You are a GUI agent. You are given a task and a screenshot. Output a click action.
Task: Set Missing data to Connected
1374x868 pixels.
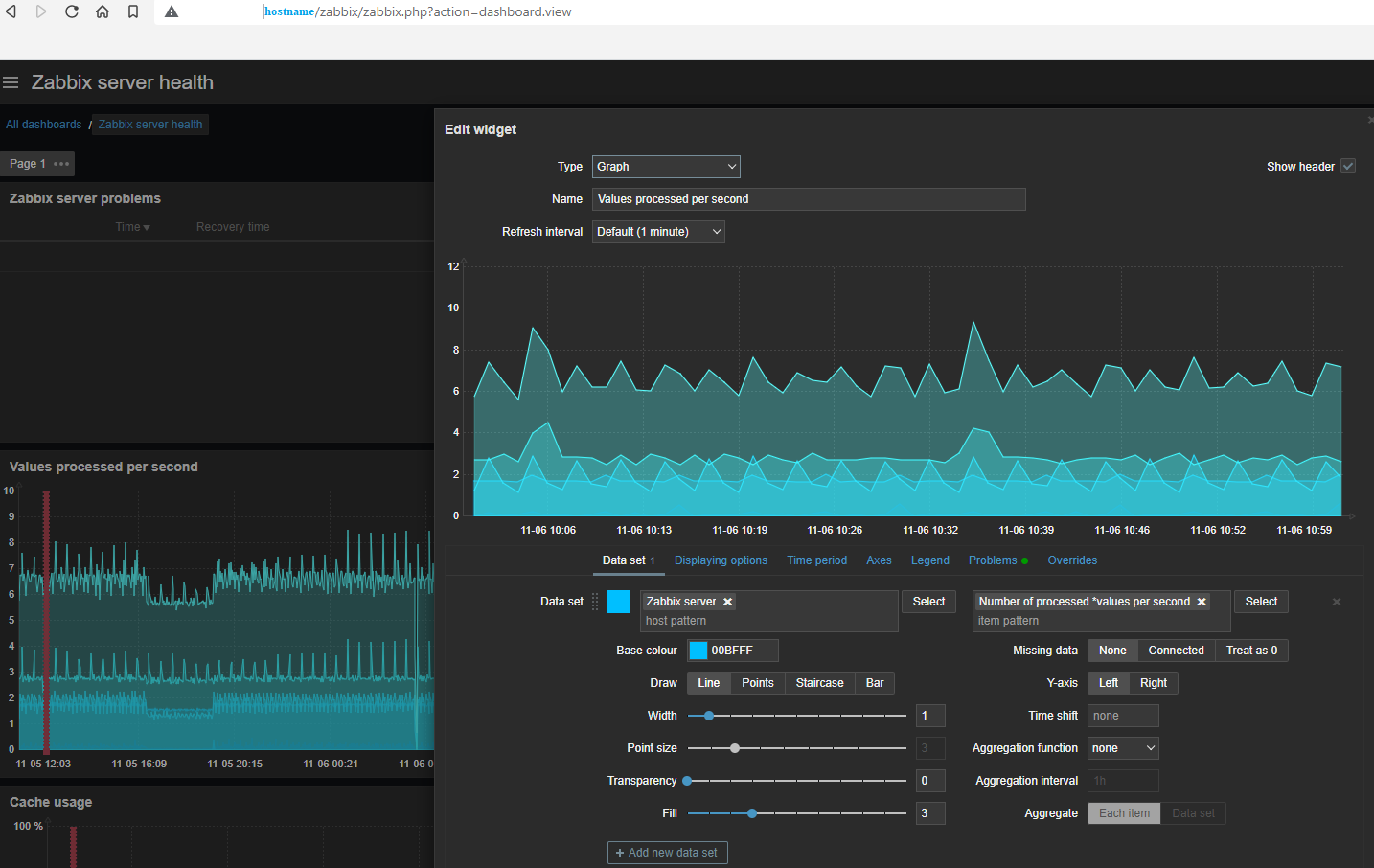coord(1176,650)
